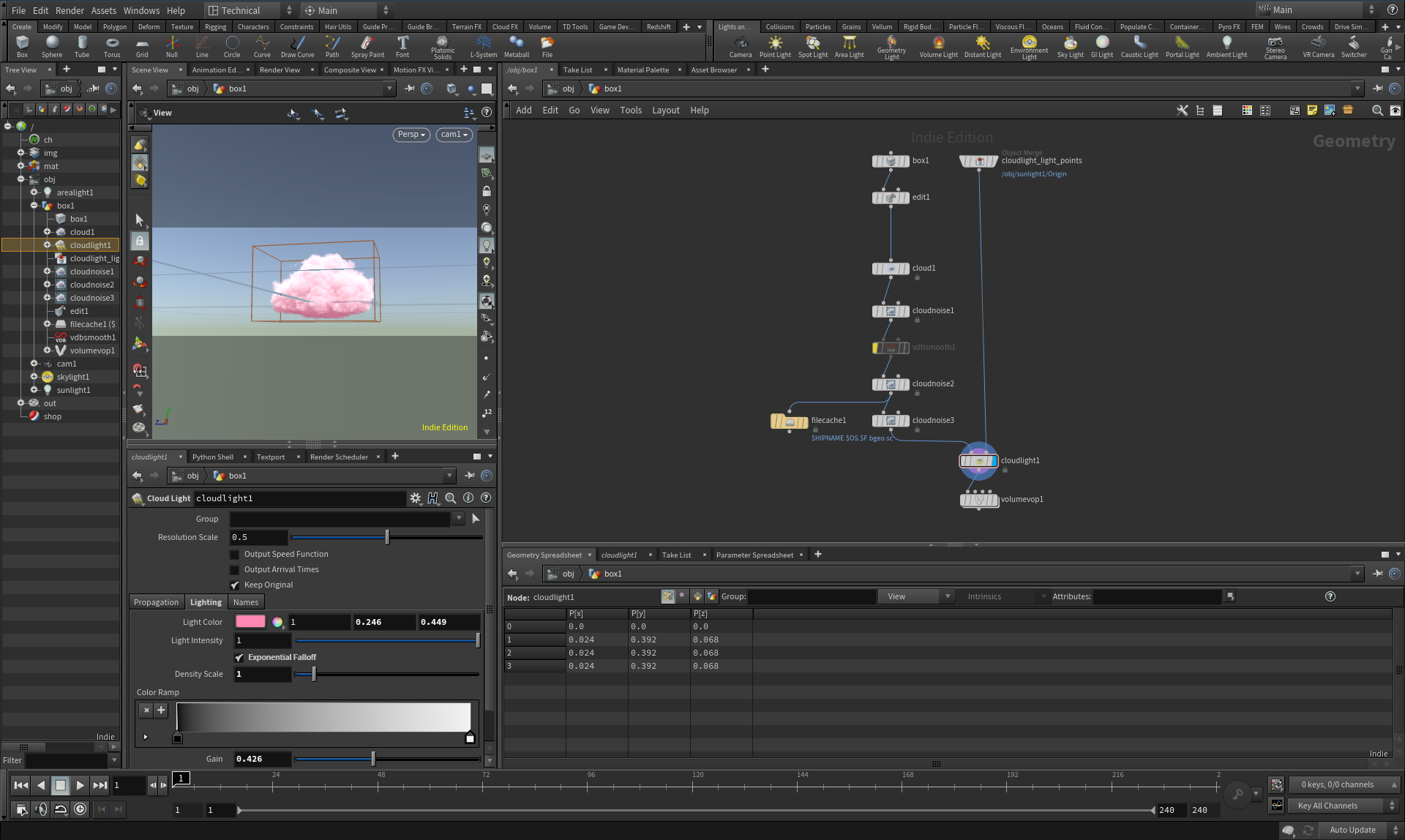Add a Volume Light from shelf
Screen dimensions: 1405x840
938,47
